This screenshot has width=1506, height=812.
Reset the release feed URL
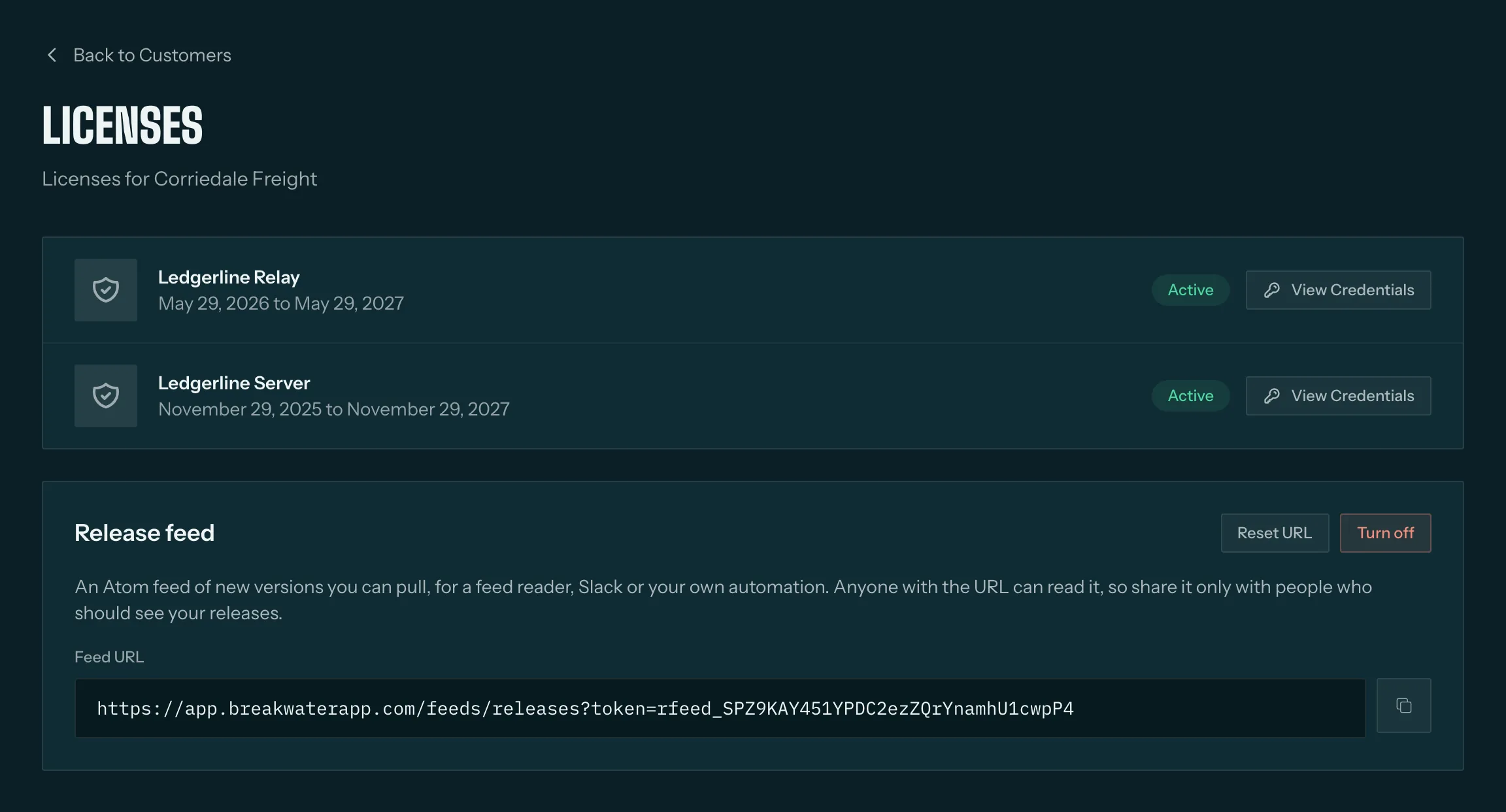tap(1275, 533)
